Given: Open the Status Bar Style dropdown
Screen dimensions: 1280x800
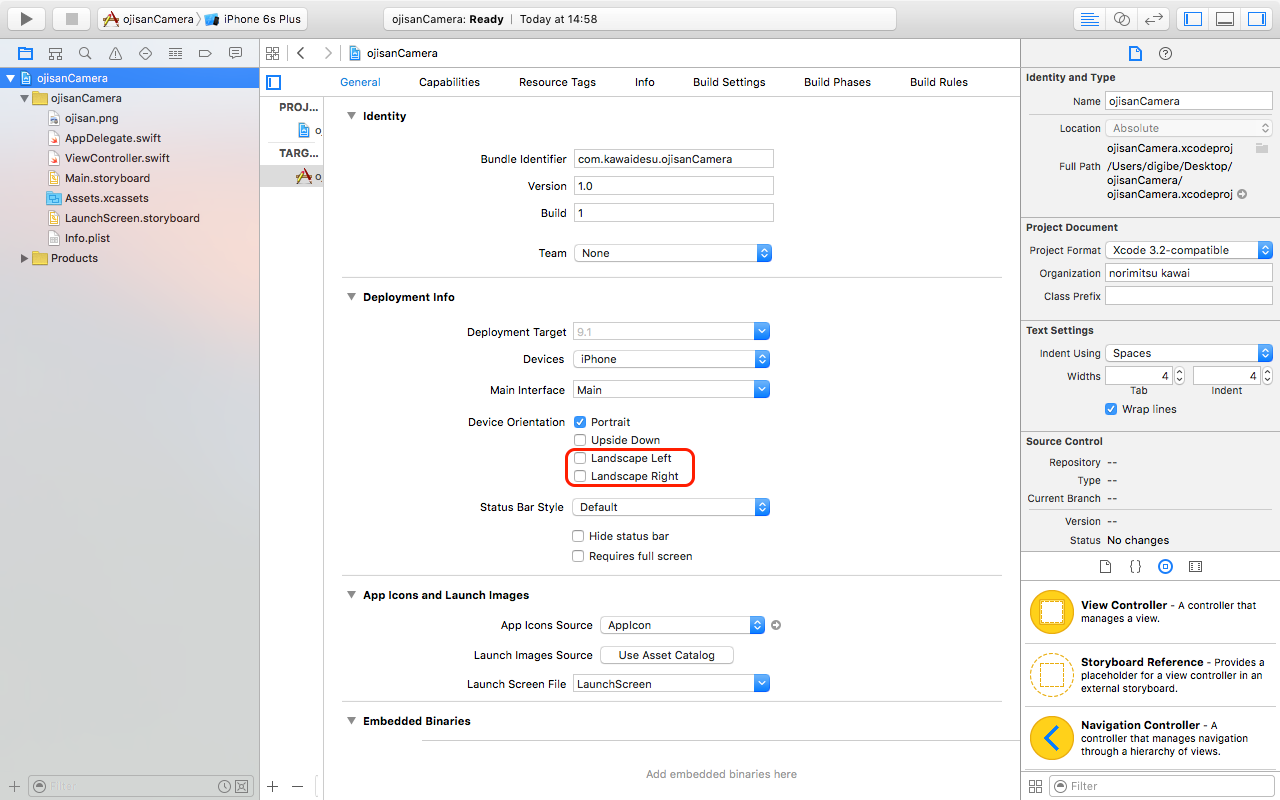Looking at the screenshot, I should 671,507.
